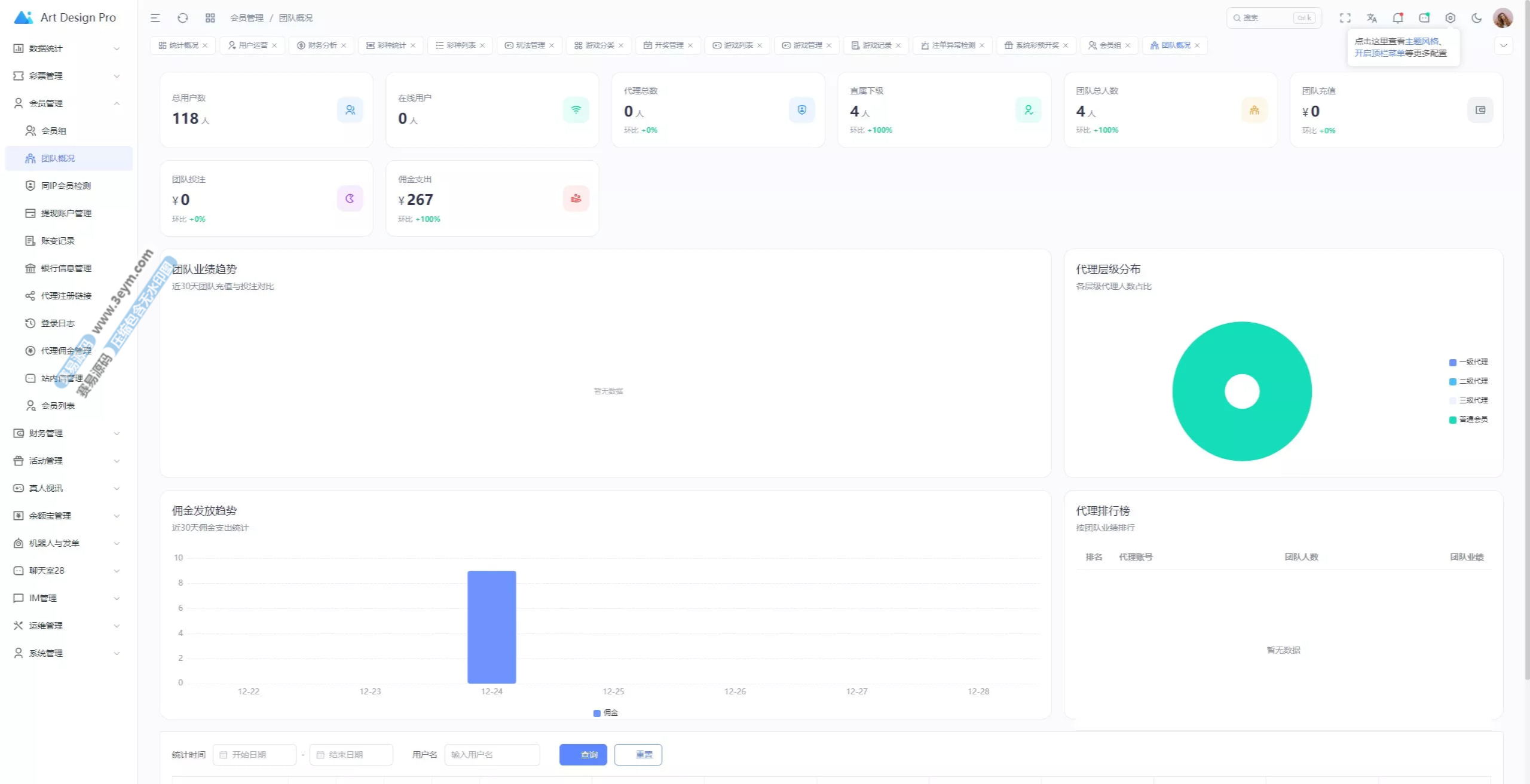
Task: Toggle the 一级代理 legend in the pie chart
Action: tap(1468, 362)
